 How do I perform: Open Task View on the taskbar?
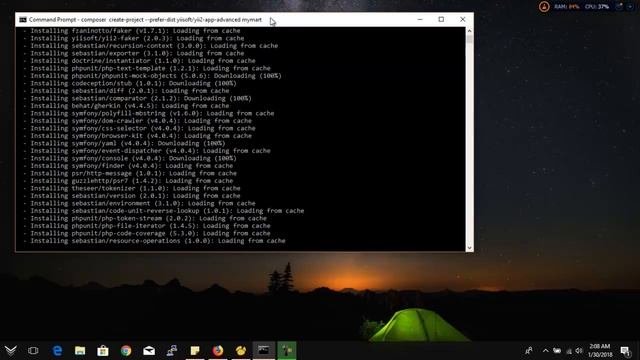[33, 351]
